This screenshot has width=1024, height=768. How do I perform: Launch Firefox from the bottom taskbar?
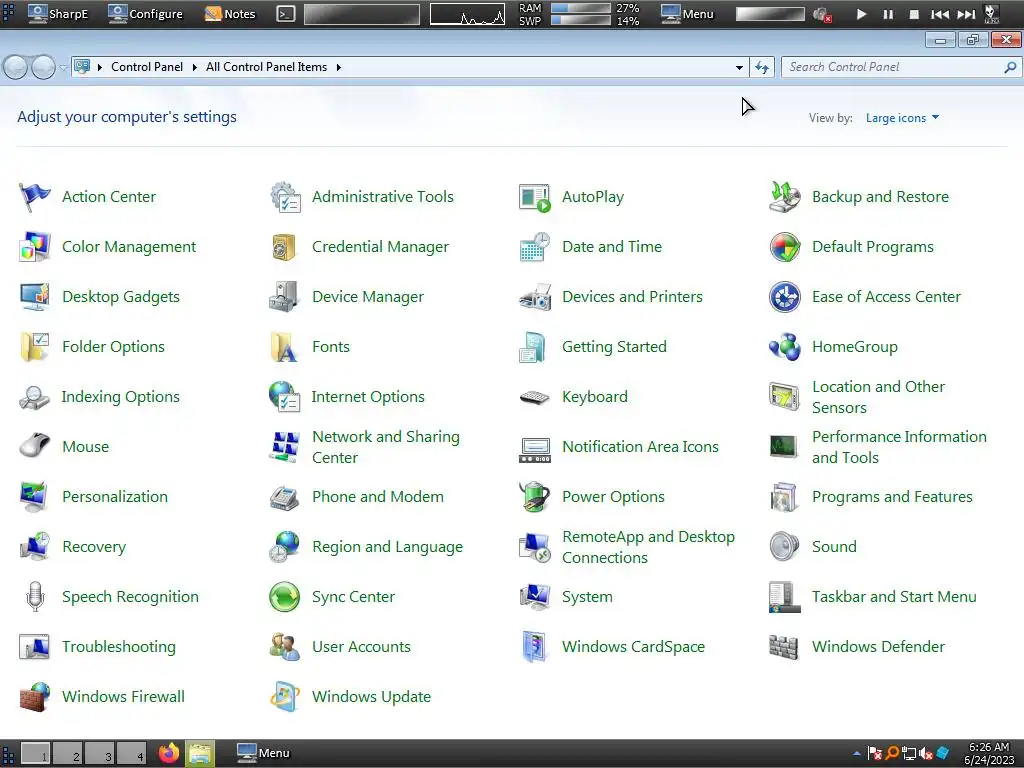tap(169, 754)
